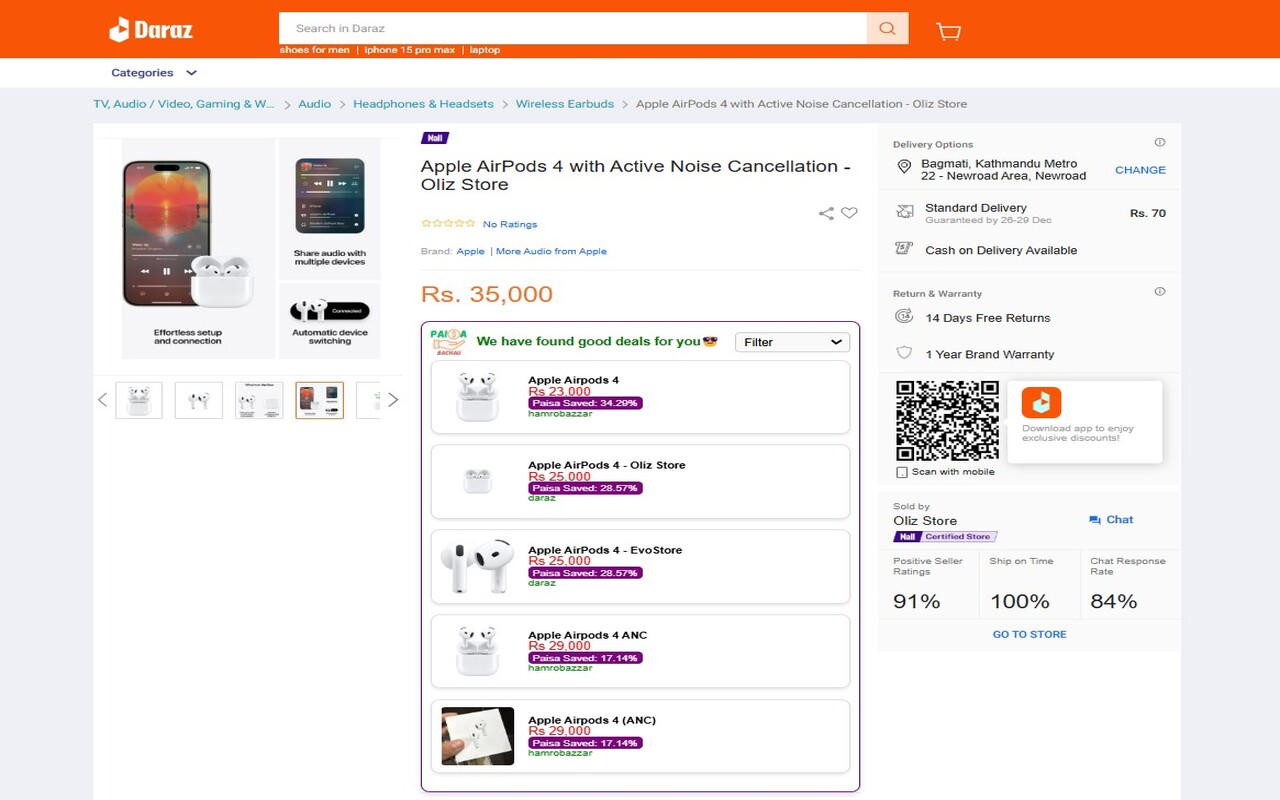Screen dimensions: 1280x800
Task: Focus the Search in Daraz field
Action: coord(573,28)
